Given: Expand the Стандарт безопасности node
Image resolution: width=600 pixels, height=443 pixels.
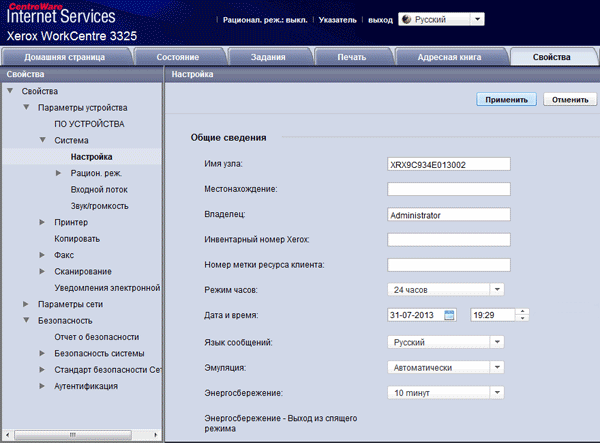Looking at the screenshot, I should [x=42, y=370].
